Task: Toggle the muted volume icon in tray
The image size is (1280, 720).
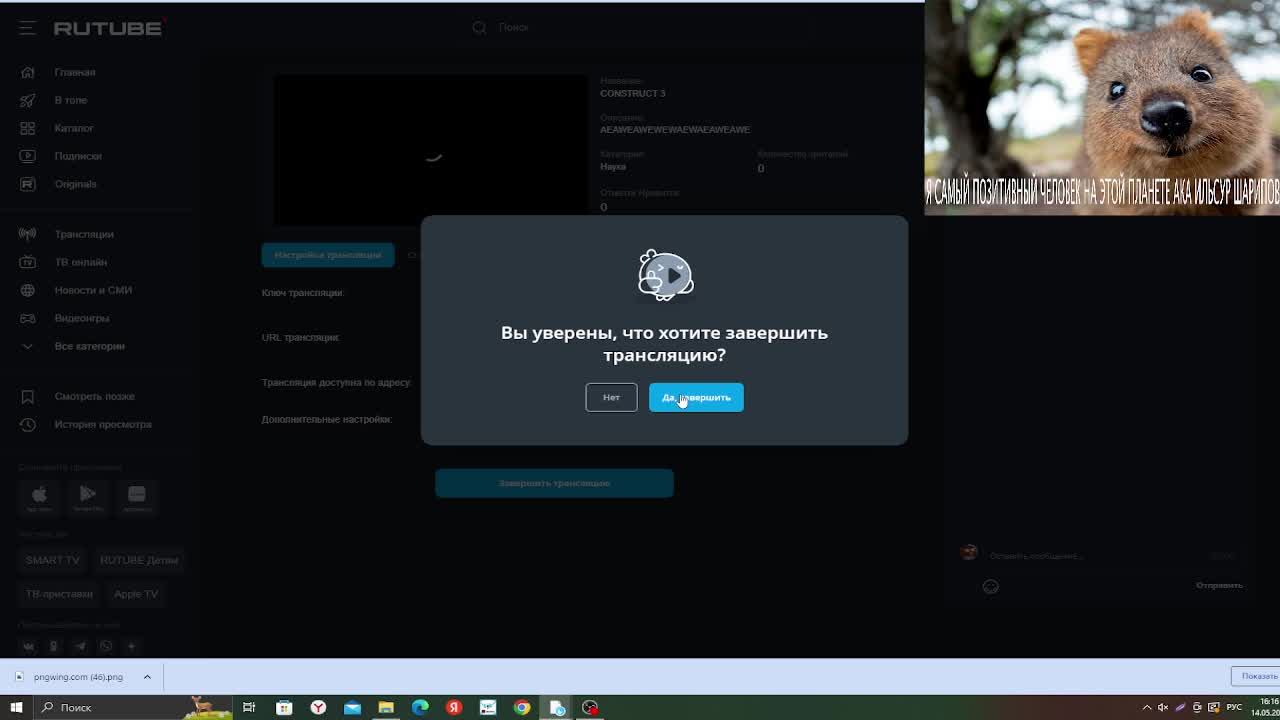Action: click(x=1163, y=707)
